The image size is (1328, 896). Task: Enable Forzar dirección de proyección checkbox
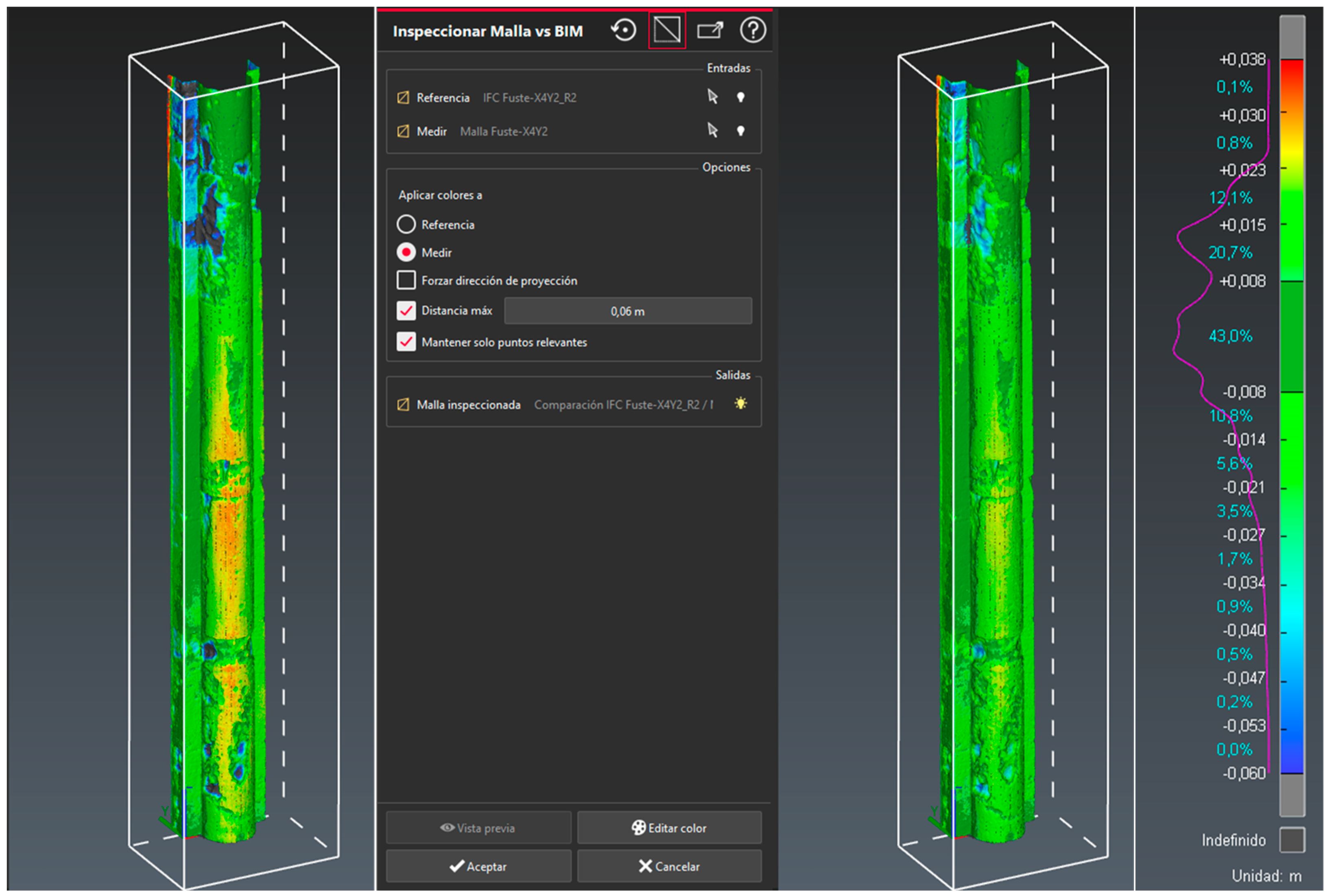pyautogui.click(x=406, y=280)
